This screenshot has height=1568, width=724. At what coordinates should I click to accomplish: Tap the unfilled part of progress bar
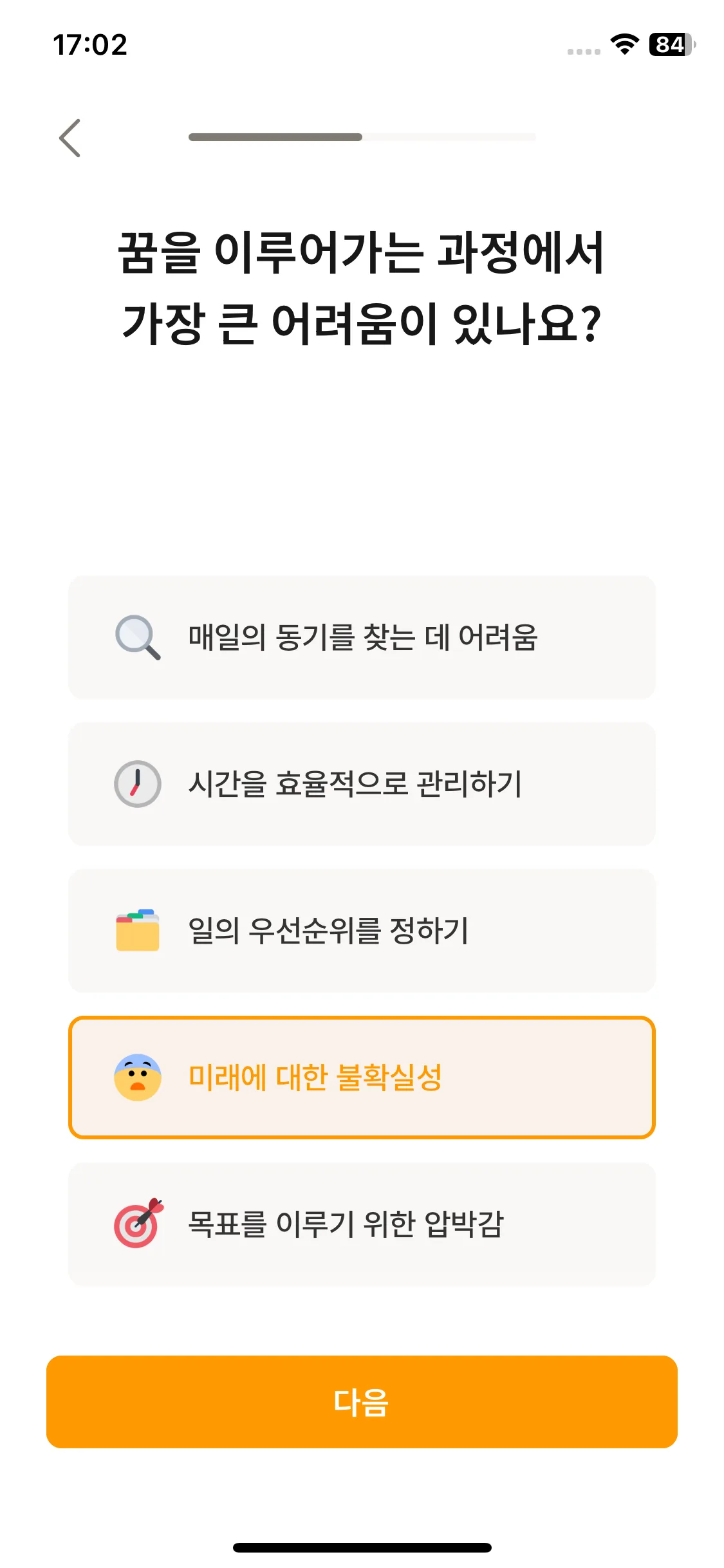(449, 137)
